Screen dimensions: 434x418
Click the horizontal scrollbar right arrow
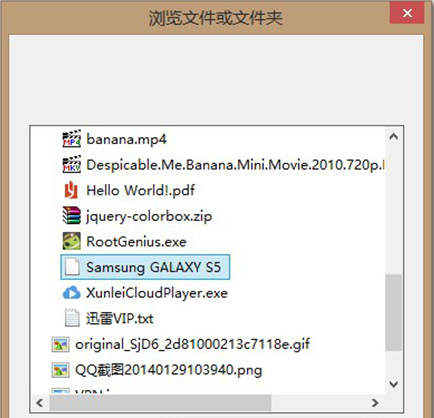[375, 403]
